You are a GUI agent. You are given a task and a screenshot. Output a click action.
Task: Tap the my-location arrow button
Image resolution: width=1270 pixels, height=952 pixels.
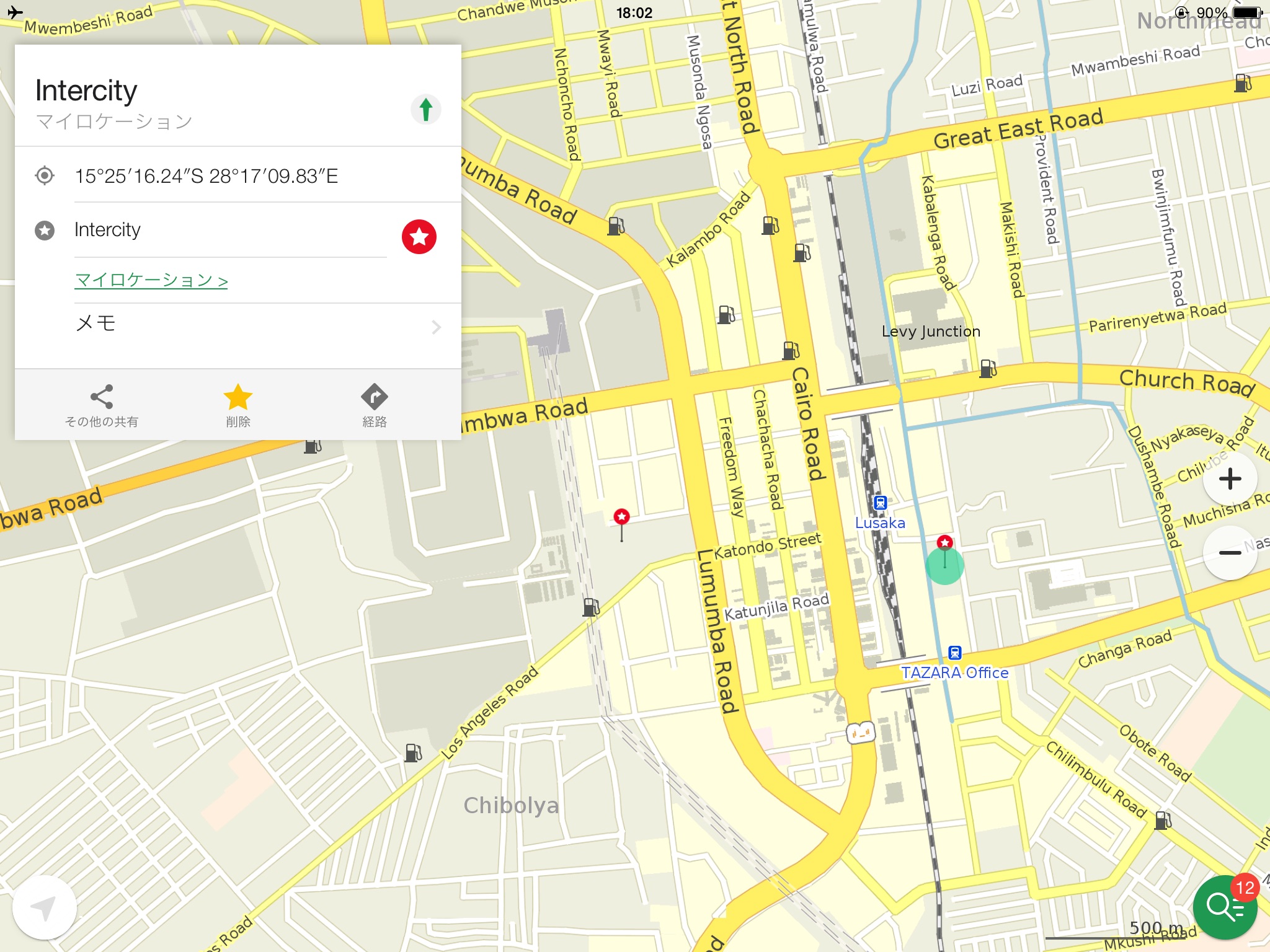[44, 908]
